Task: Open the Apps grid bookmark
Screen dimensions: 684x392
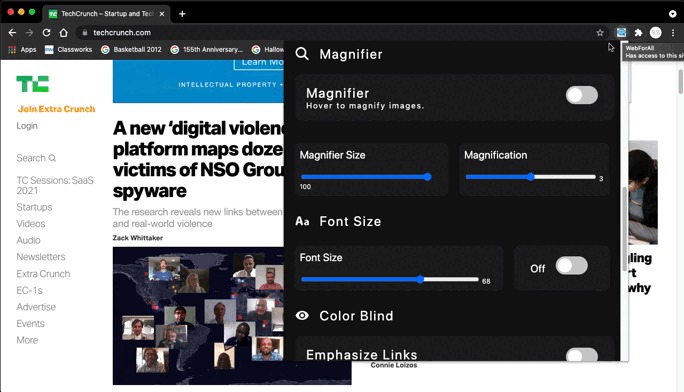Action: pos(23,50)
